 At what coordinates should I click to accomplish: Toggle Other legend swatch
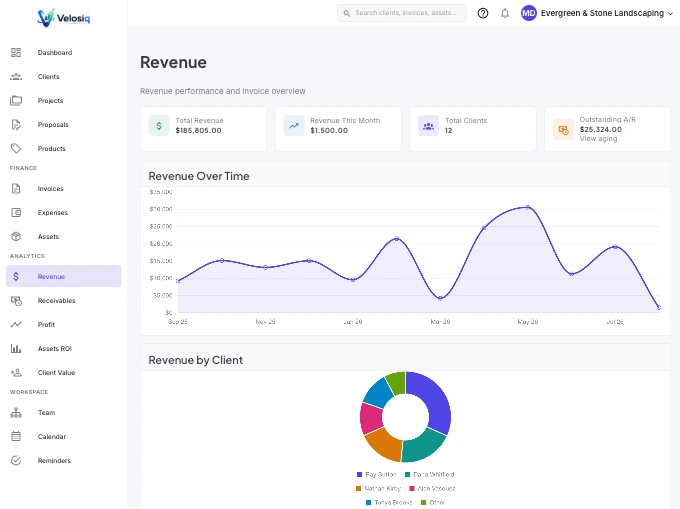(423, 502)
